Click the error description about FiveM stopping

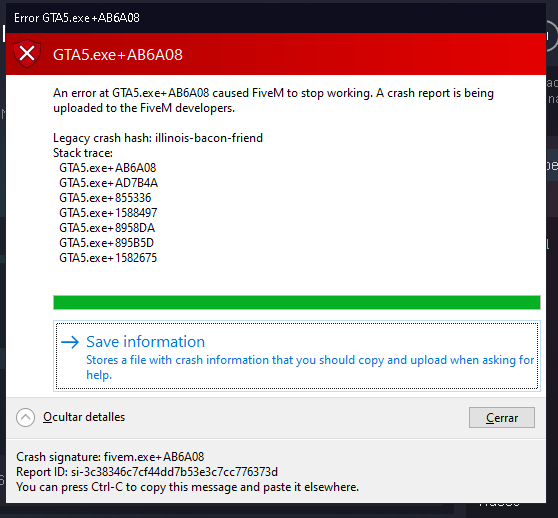[273, 100]
